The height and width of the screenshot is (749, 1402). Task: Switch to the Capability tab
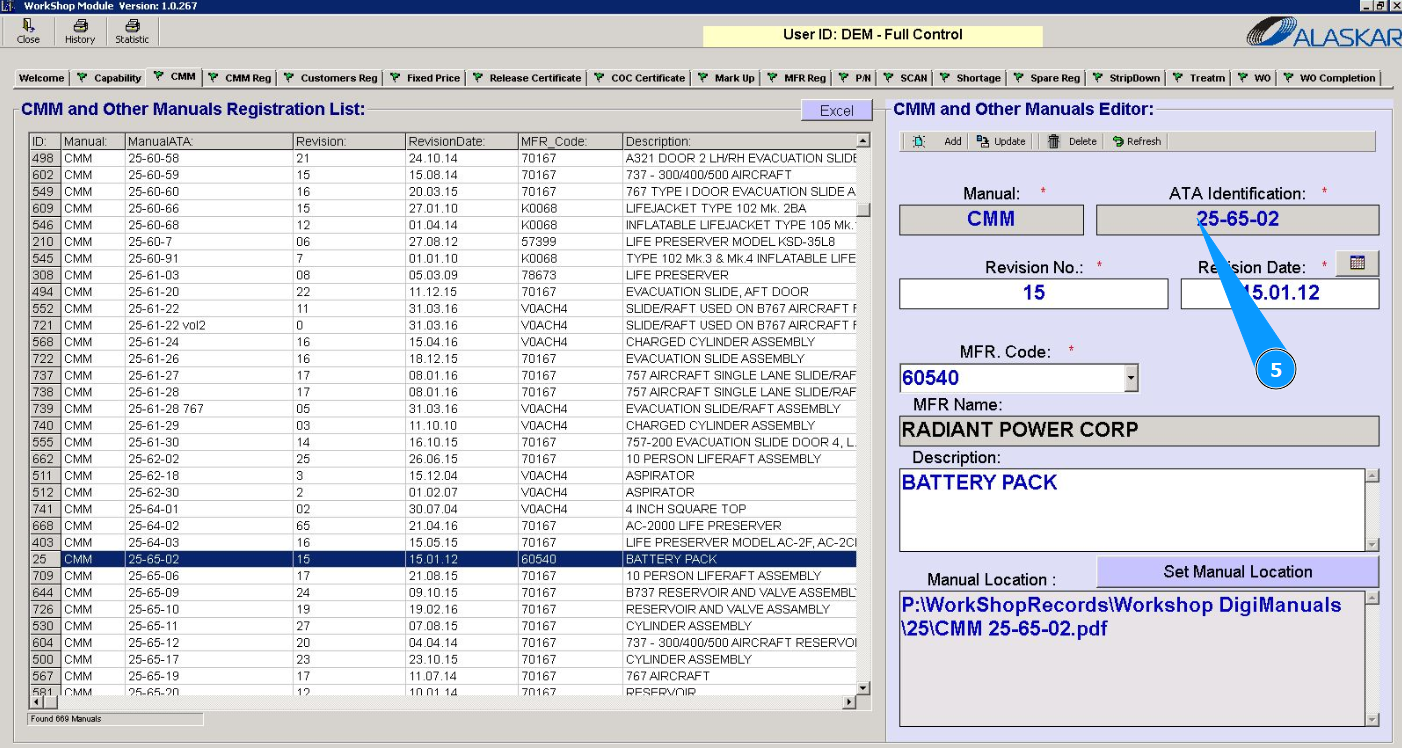(109, 78)
